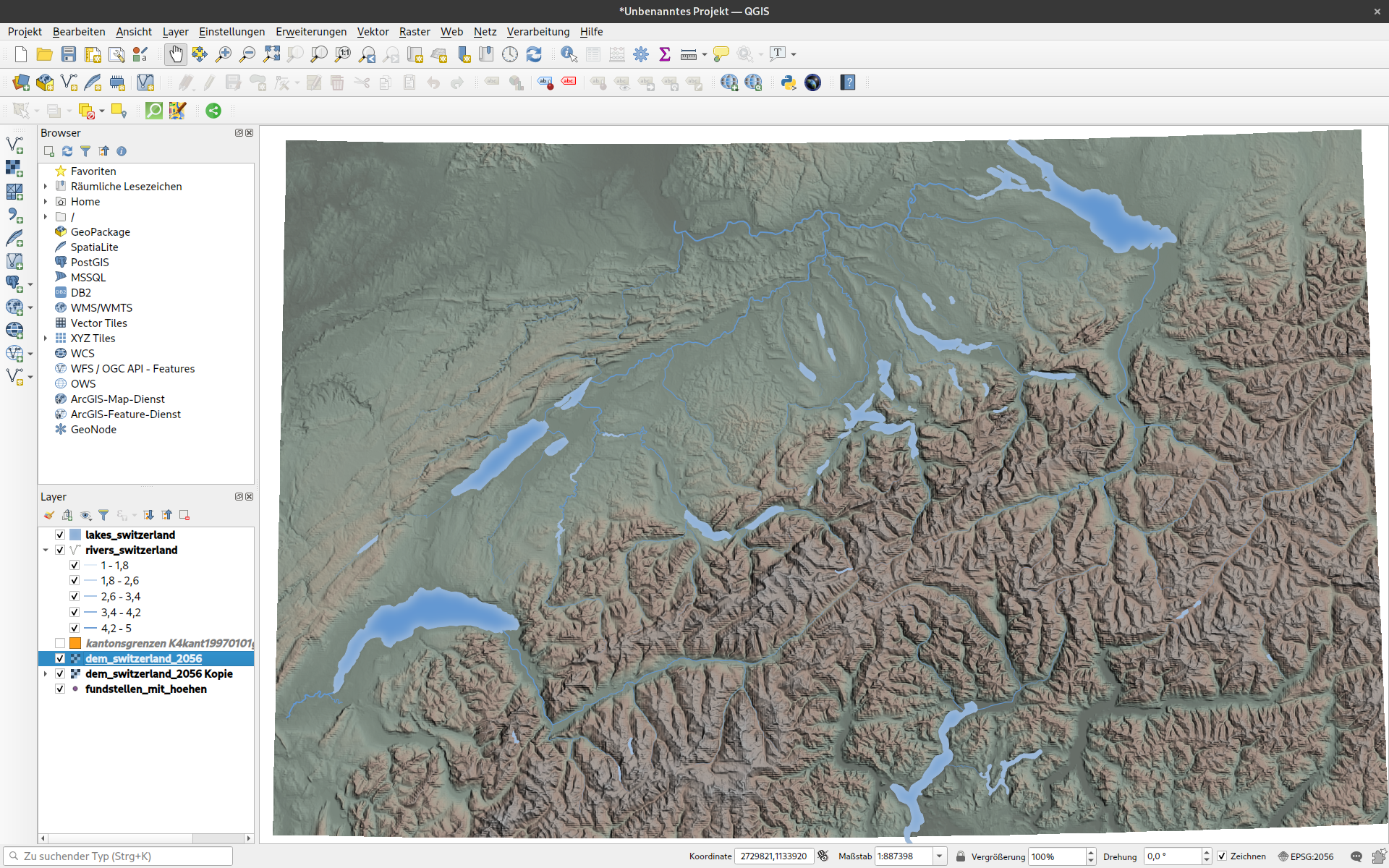Screen dimensions: 1389x868
Task: Click the Identify Features tool
Action: tap(569, 54)
